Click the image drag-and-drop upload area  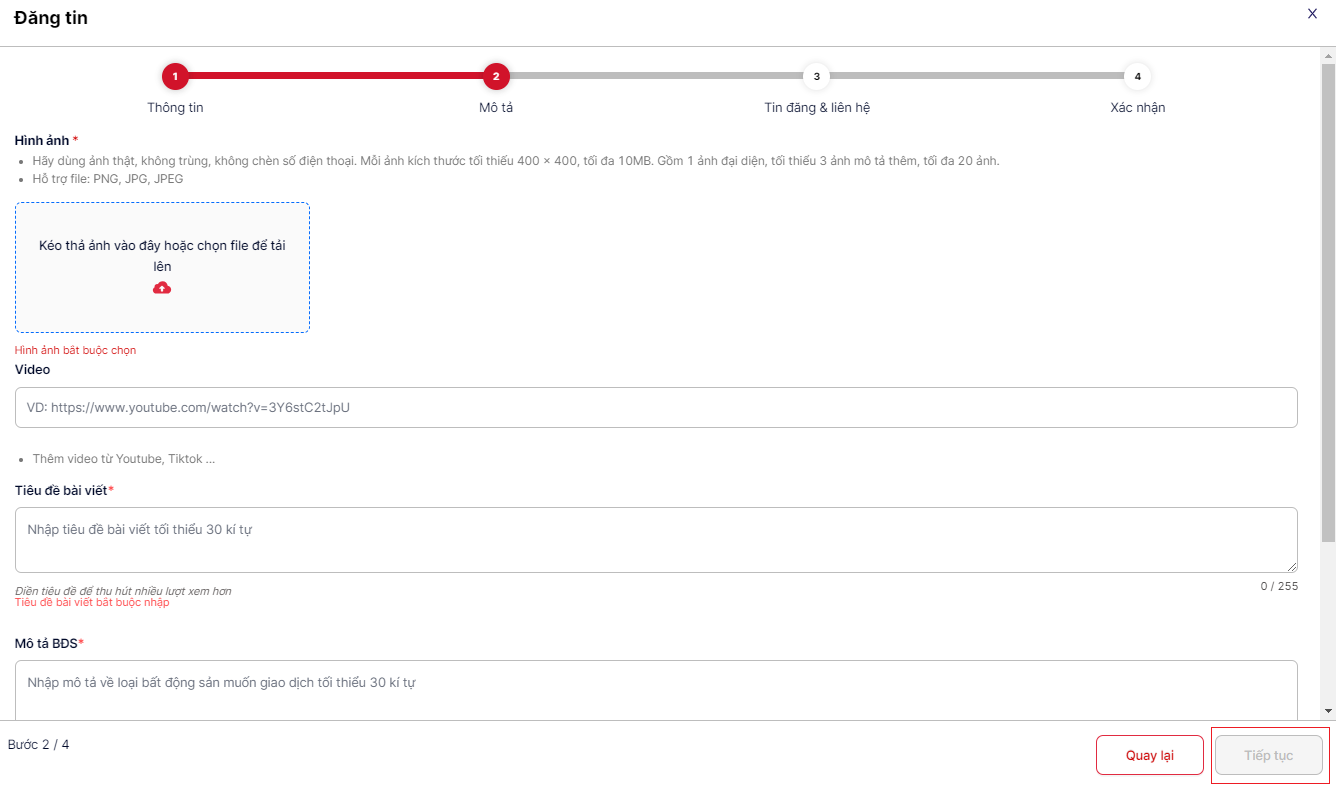162,267
